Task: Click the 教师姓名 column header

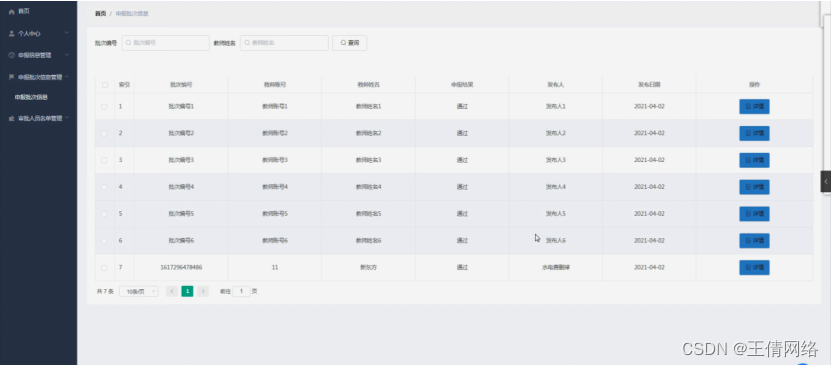Action: click(368, 85)
